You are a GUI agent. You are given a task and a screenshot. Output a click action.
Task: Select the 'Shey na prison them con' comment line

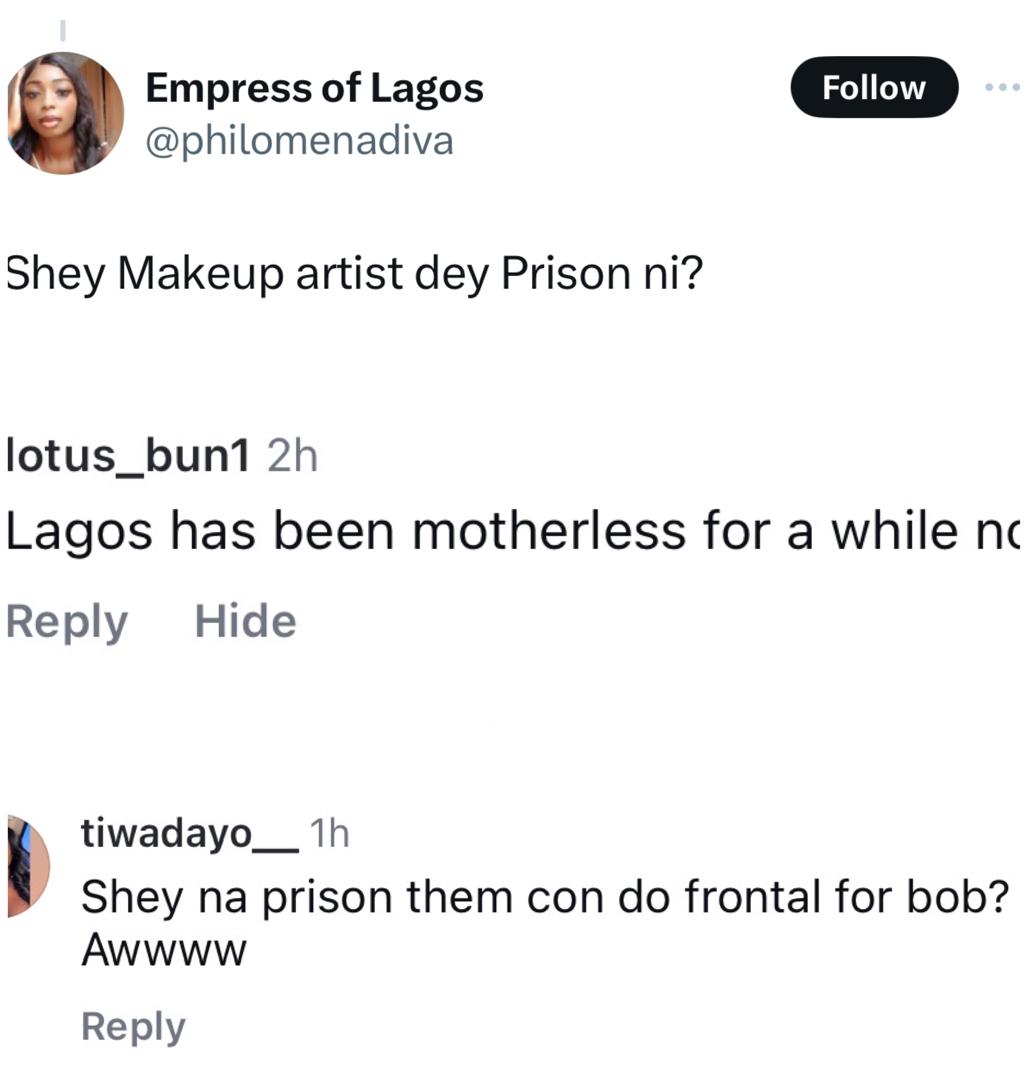click(541, 896)
